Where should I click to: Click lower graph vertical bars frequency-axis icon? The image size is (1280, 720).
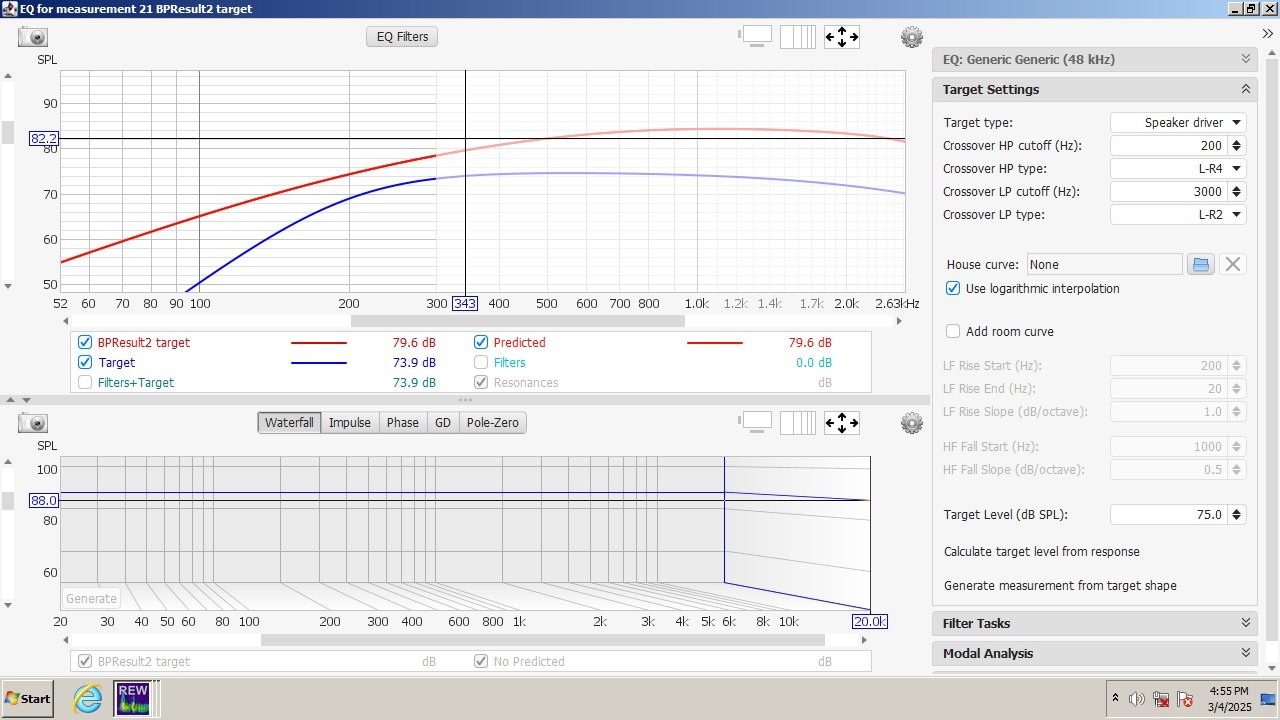798,423
